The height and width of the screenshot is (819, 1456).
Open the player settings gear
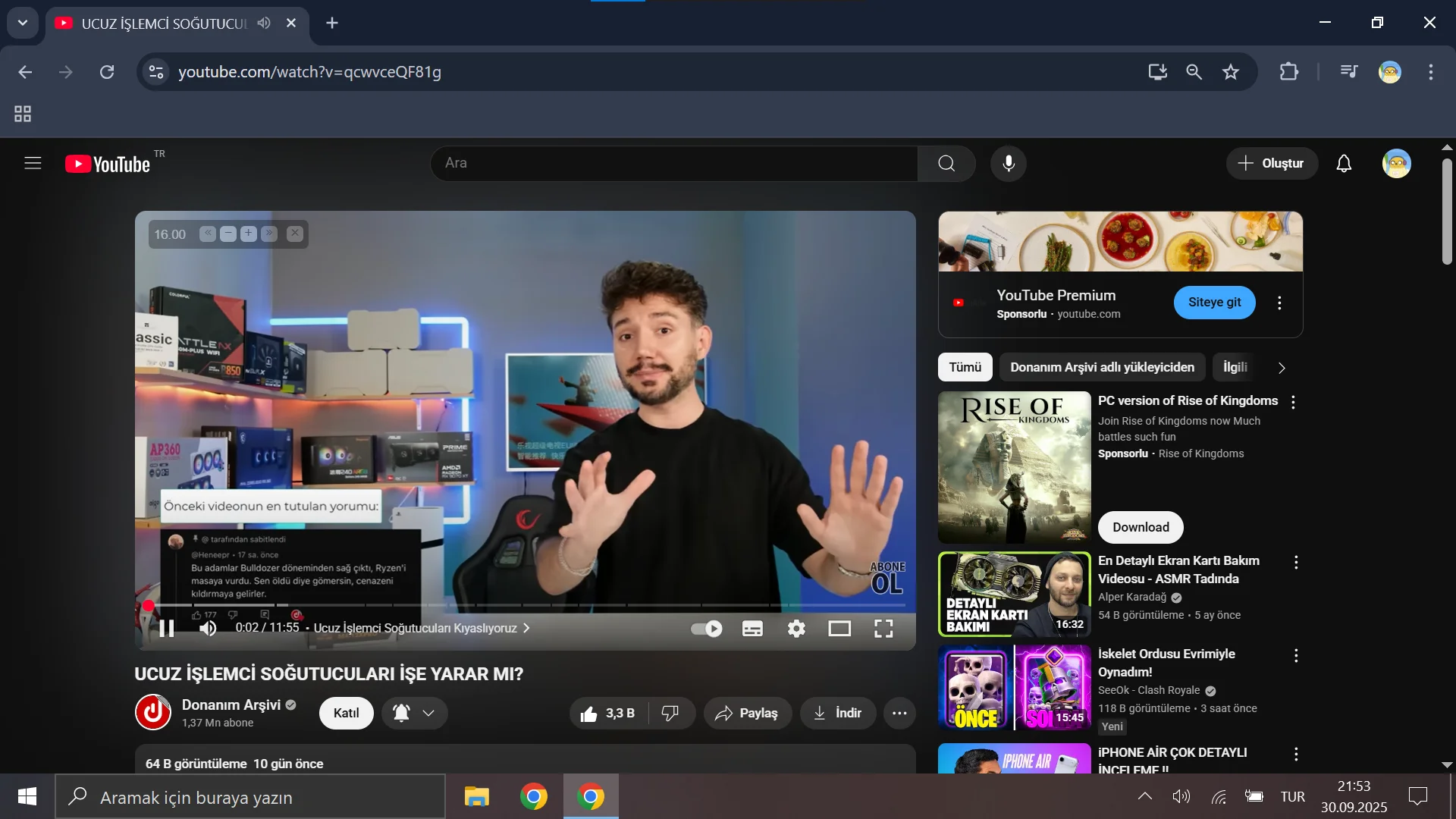pyautogui.click(x=795, y=629)
